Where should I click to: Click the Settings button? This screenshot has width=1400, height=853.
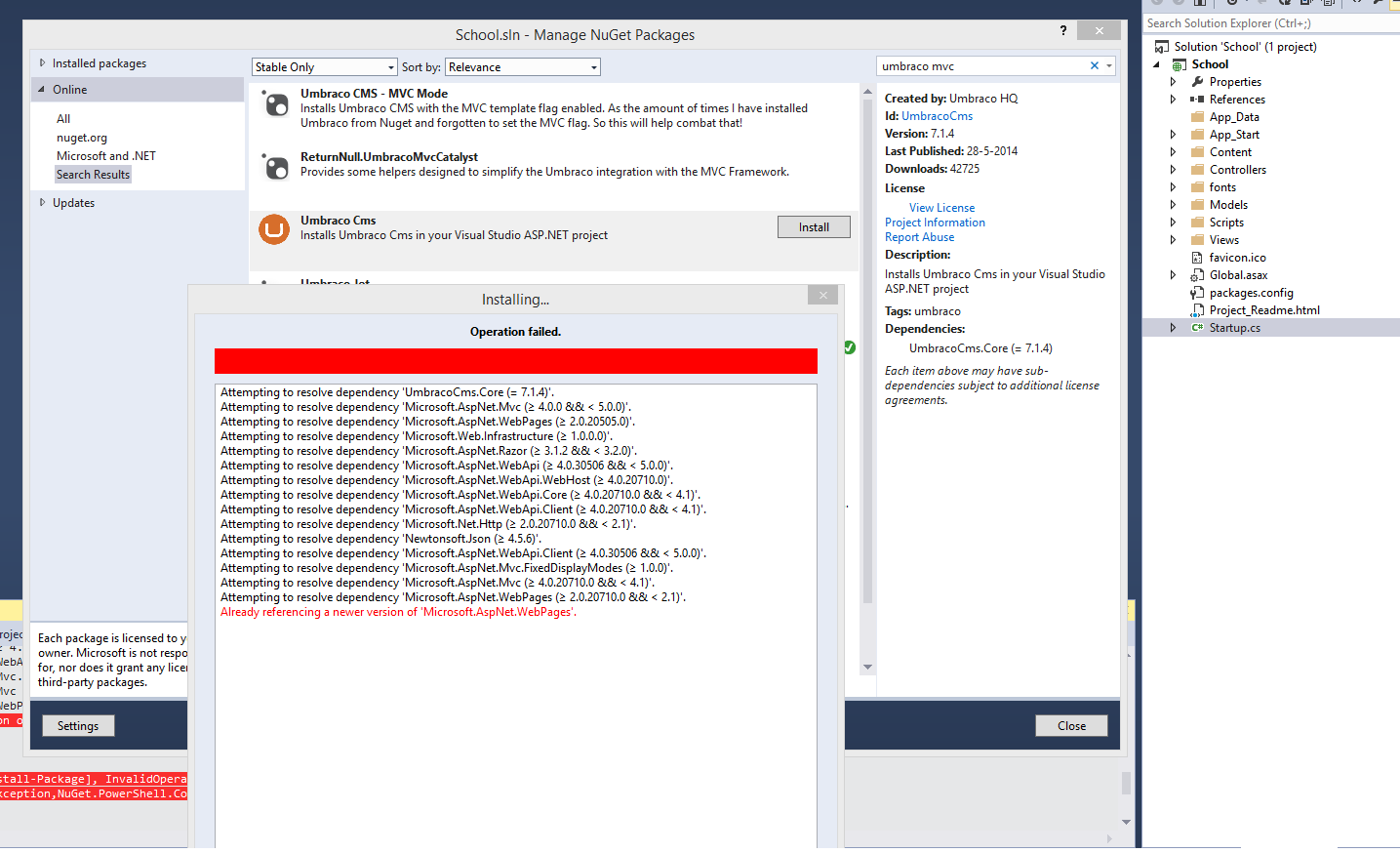click(78, 726)
